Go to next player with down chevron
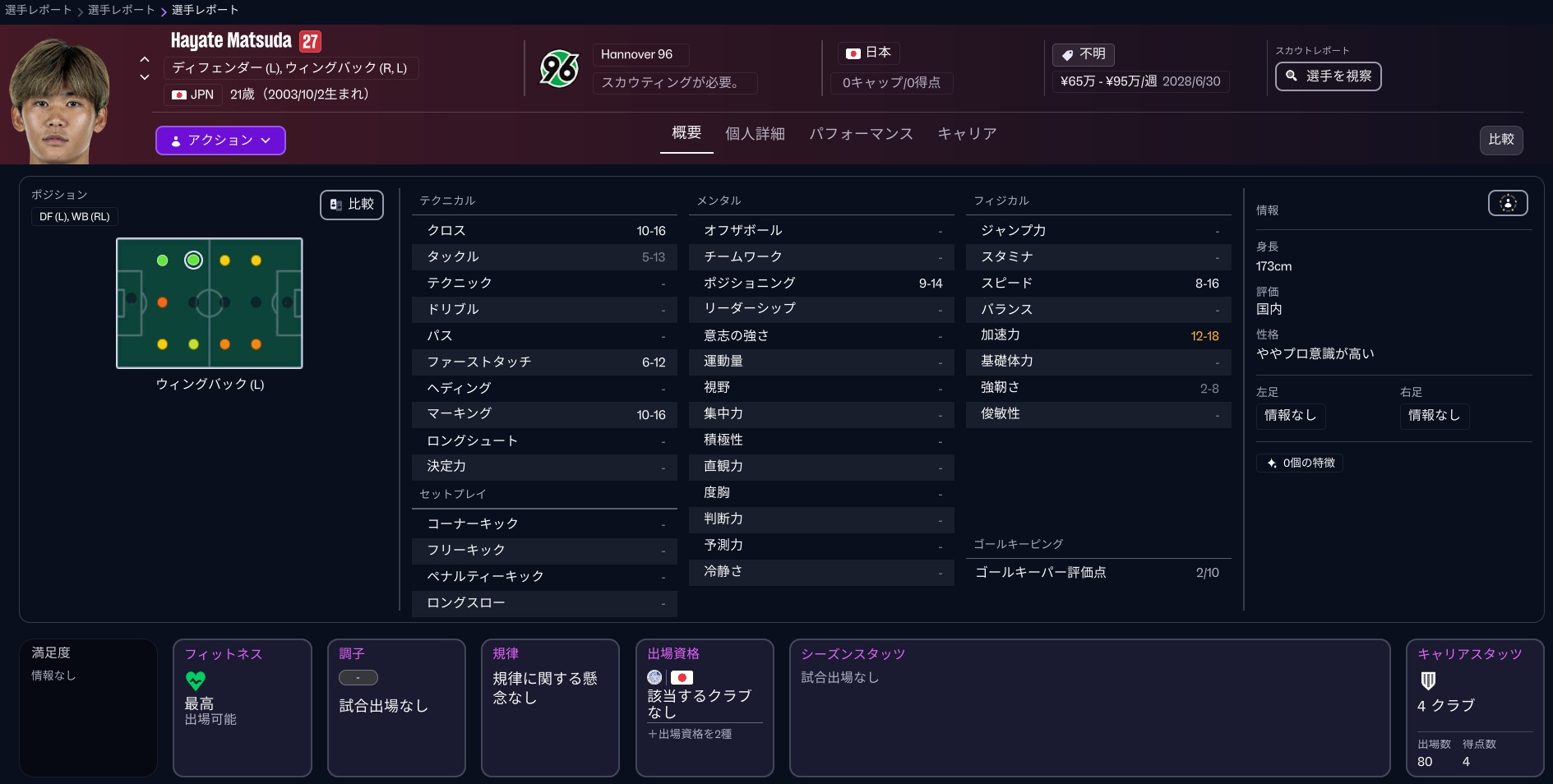 coord(145,77)
